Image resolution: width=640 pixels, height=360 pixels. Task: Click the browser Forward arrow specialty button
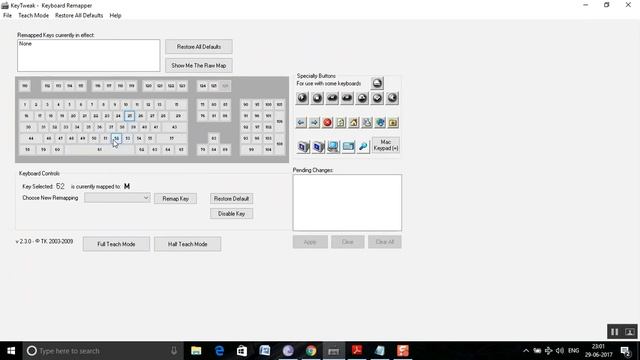(x=314, y=122)
